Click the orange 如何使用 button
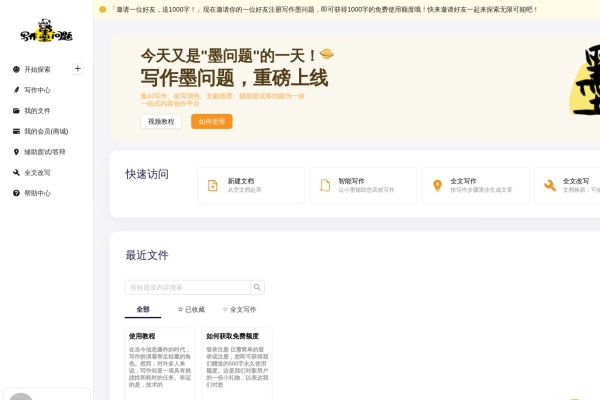This screenshot has height=400, width=600. (x=212, y=121)
